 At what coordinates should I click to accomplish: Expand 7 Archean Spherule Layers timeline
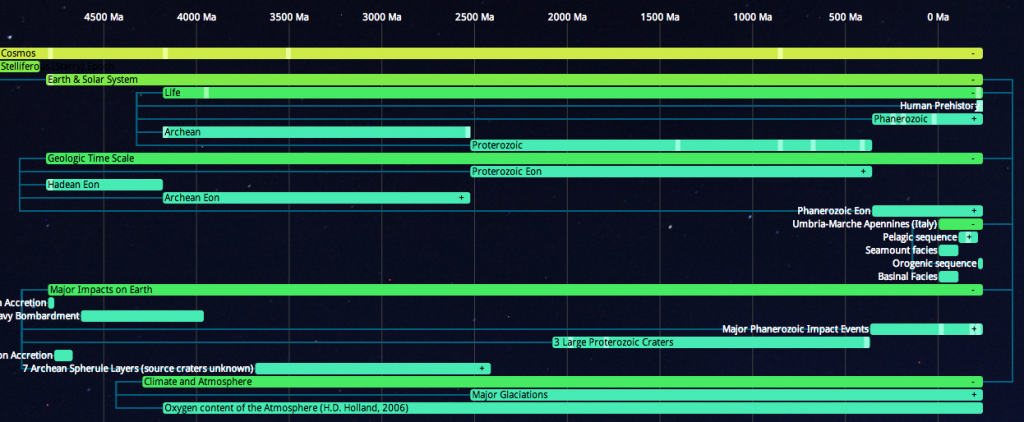482,368
